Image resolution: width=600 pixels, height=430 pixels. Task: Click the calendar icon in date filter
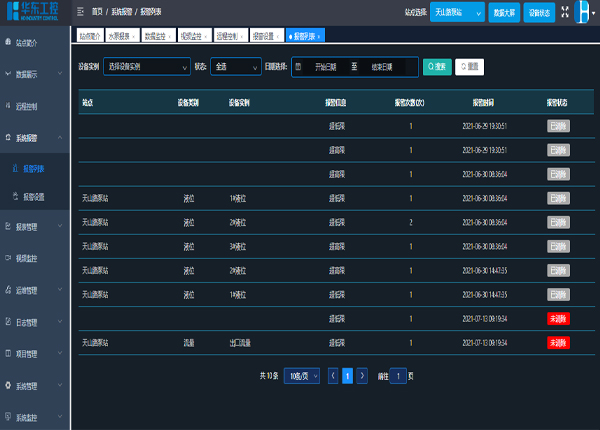click(298, 67)
